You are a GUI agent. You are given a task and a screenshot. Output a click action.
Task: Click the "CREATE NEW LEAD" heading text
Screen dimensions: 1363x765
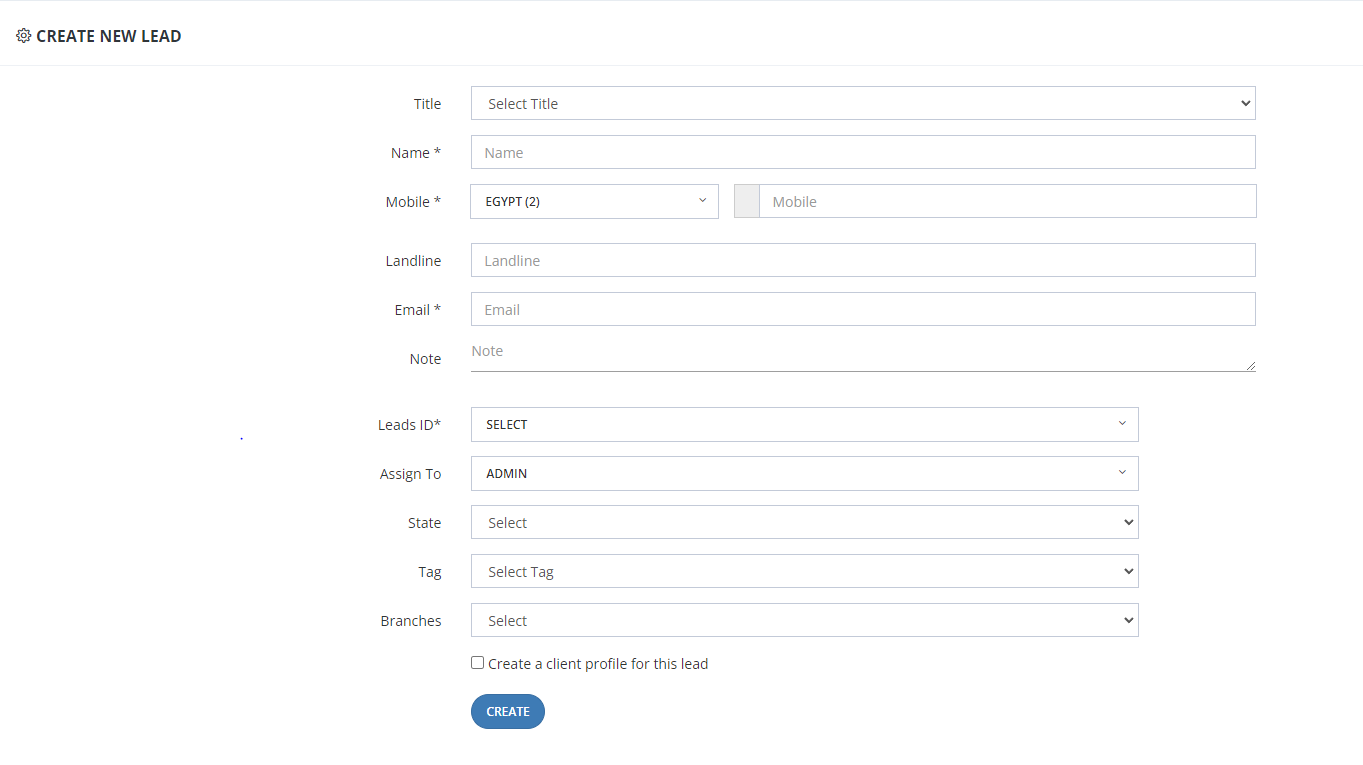pos(109,36)
